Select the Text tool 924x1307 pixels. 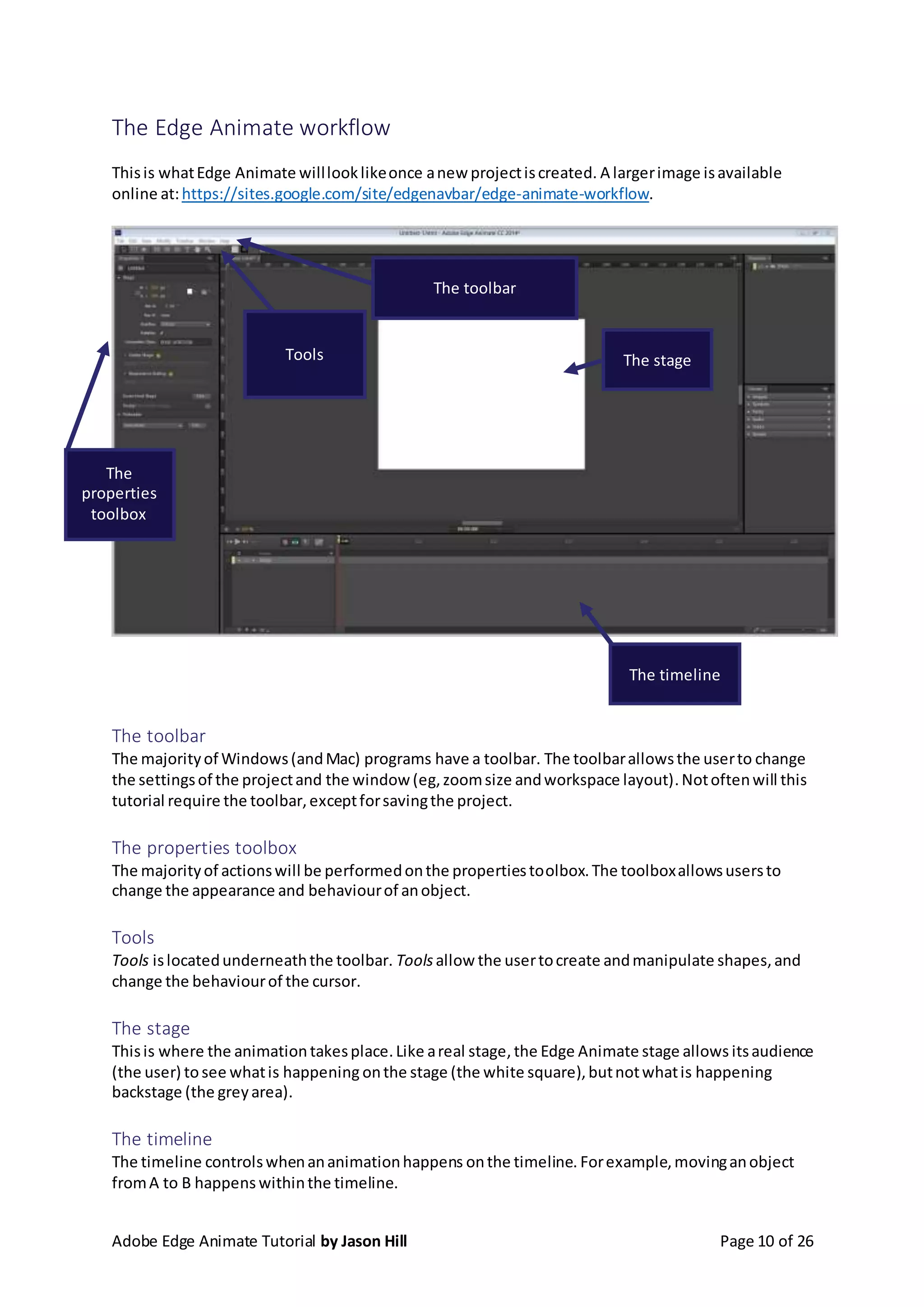click(x=188, y=250)
